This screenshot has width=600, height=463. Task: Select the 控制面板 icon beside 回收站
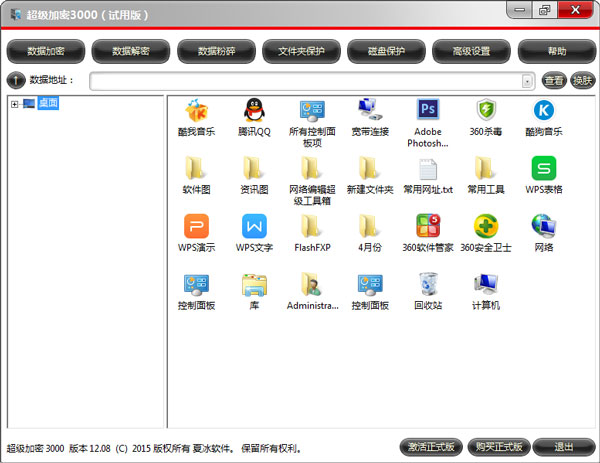pos(370,285)
